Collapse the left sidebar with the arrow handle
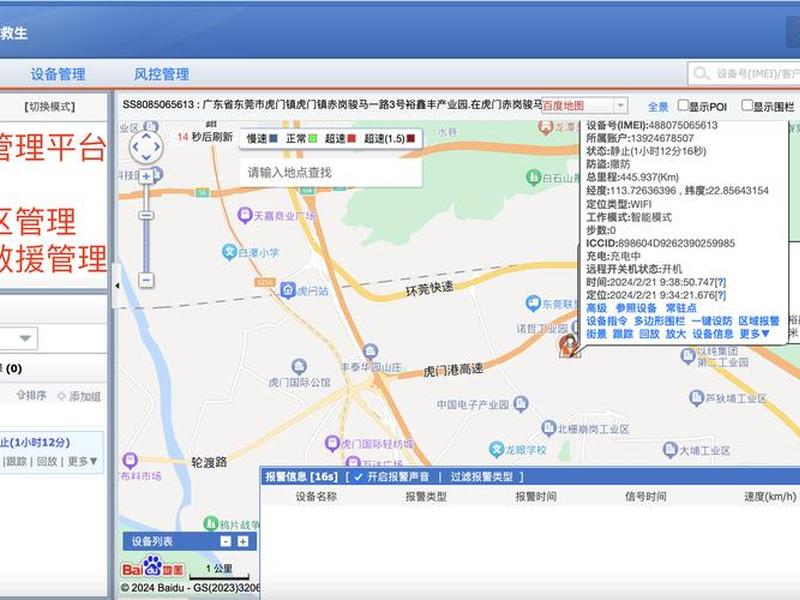The width and height of the screenshot is (800, 600). point(117,286)
